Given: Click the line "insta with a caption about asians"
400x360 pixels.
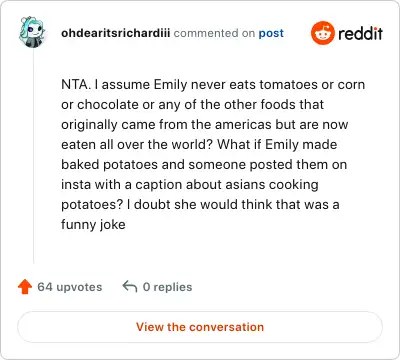Looking at the screenshot, I should tap(190, 185).
